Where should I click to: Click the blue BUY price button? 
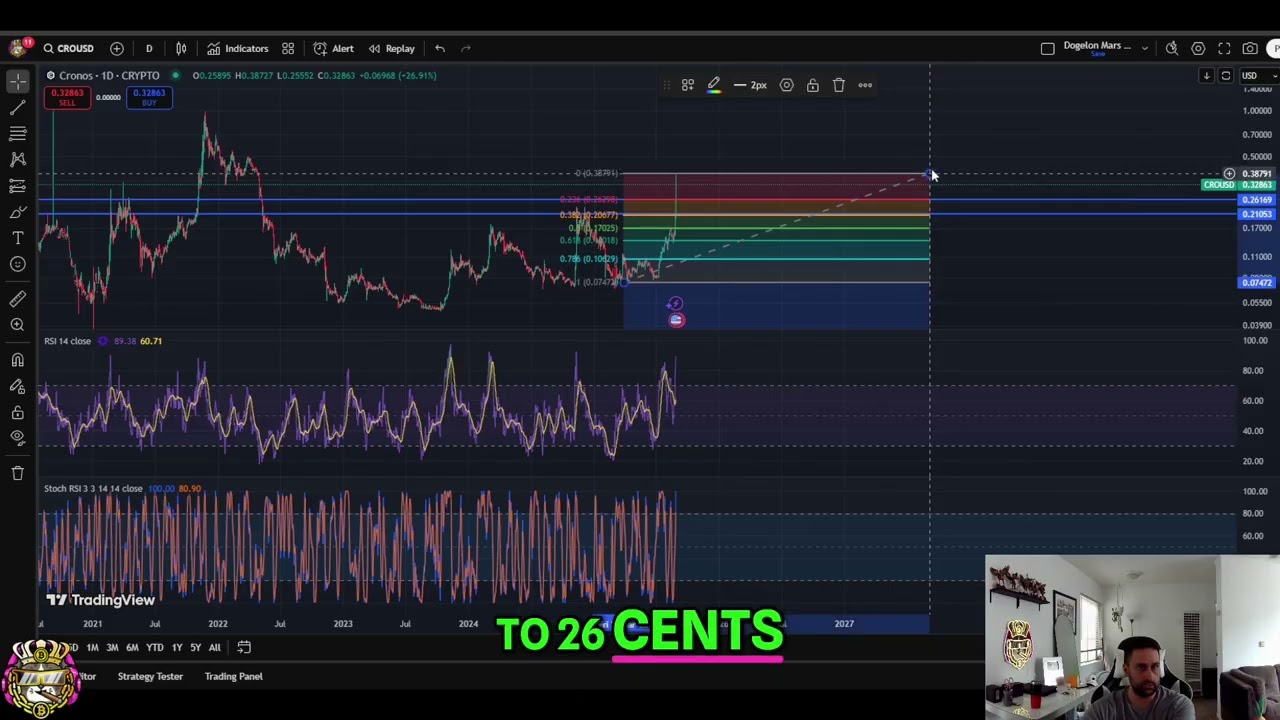point(149,97)
